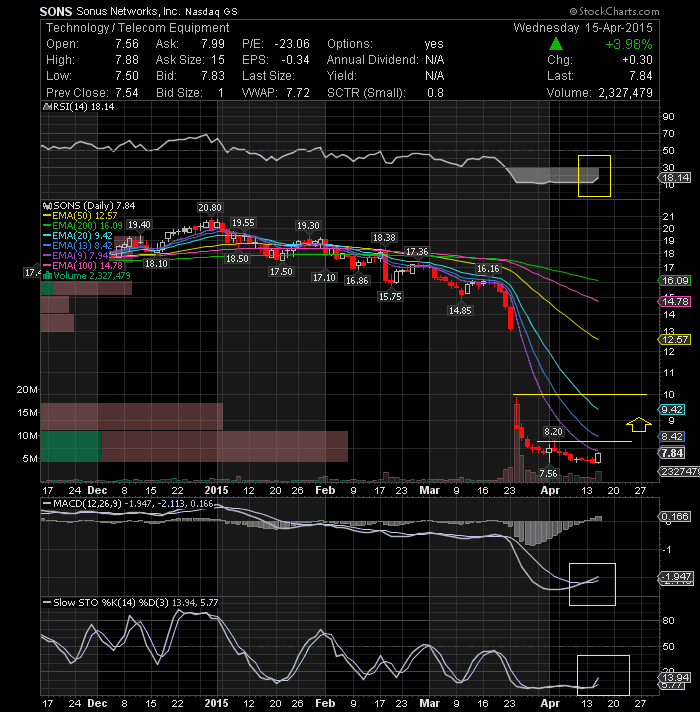Viewport: 700px width, 712px height.
Task: Click the 16.16 price label on chart
Action: tap(488, 269)
